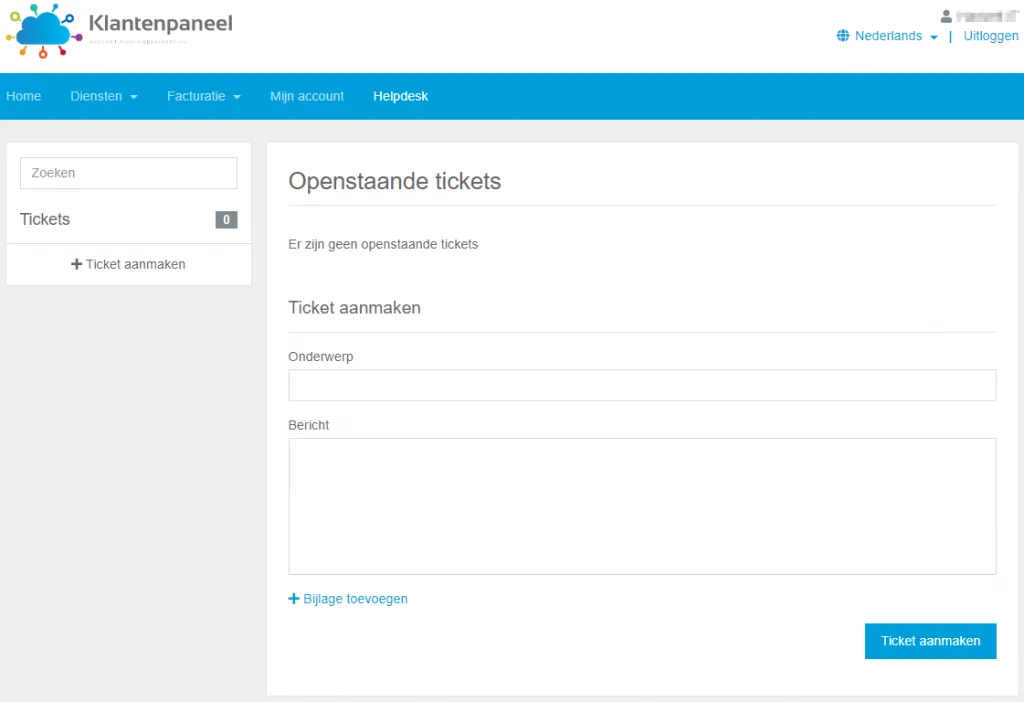
Task: Click the Openstaande tickets heading
Action: (394, 181)
